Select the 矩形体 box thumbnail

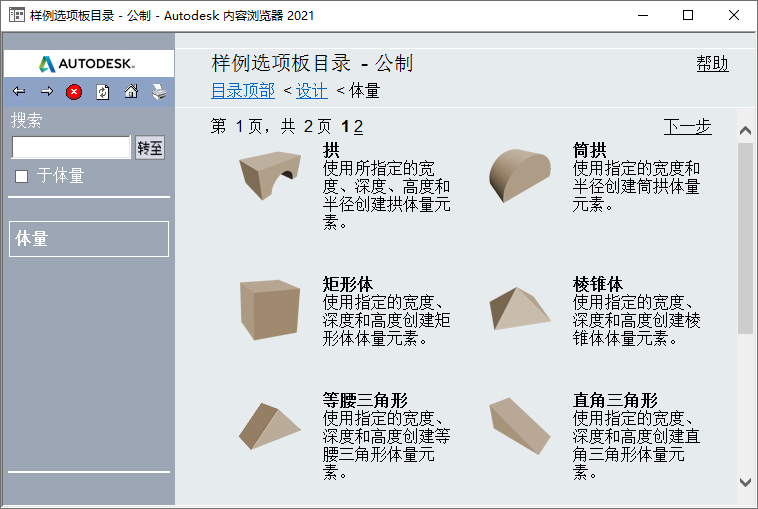[x=270, y=309]
